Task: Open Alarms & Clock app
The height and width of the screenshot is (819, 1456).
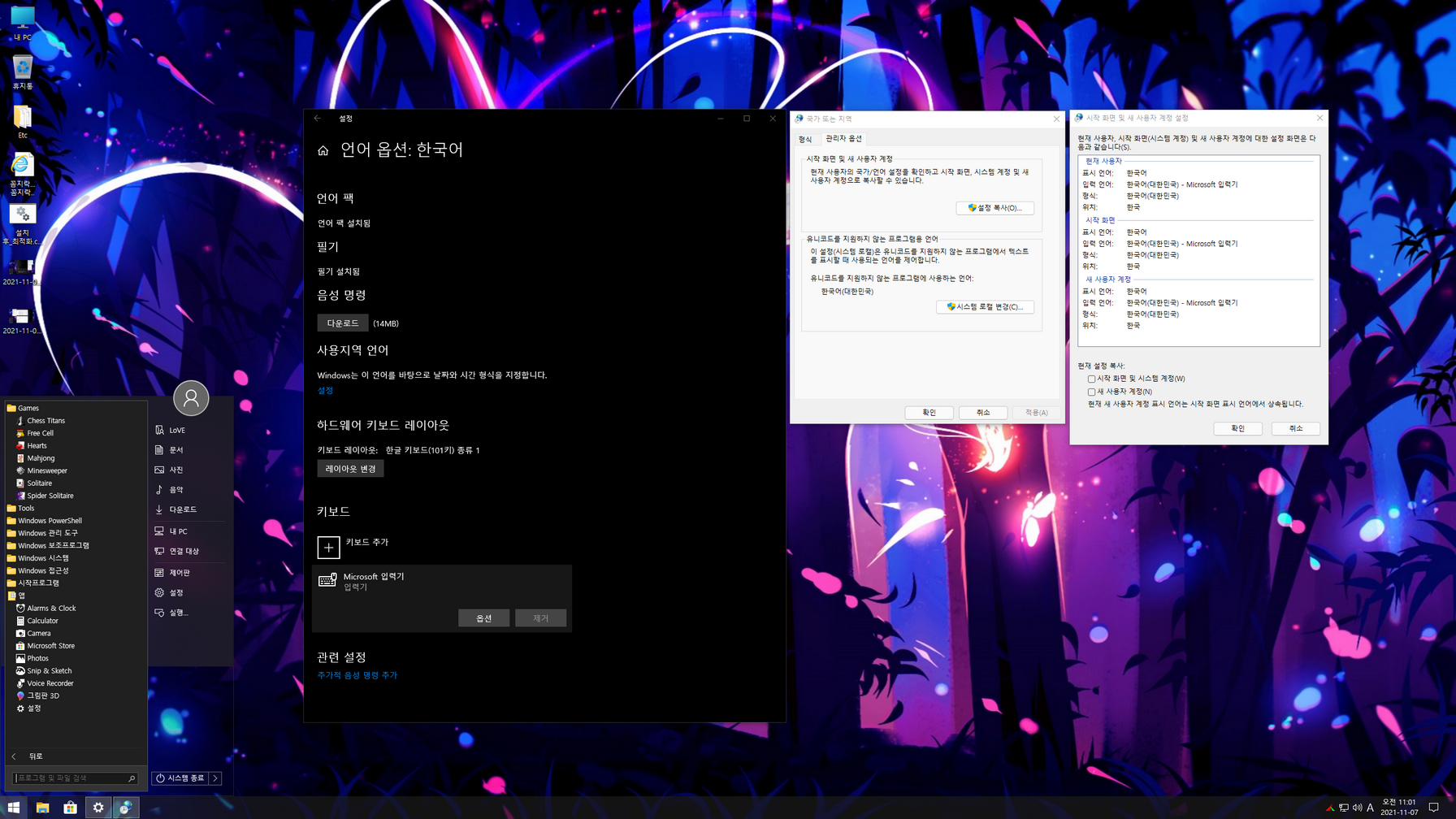Action: click(51, 608)
